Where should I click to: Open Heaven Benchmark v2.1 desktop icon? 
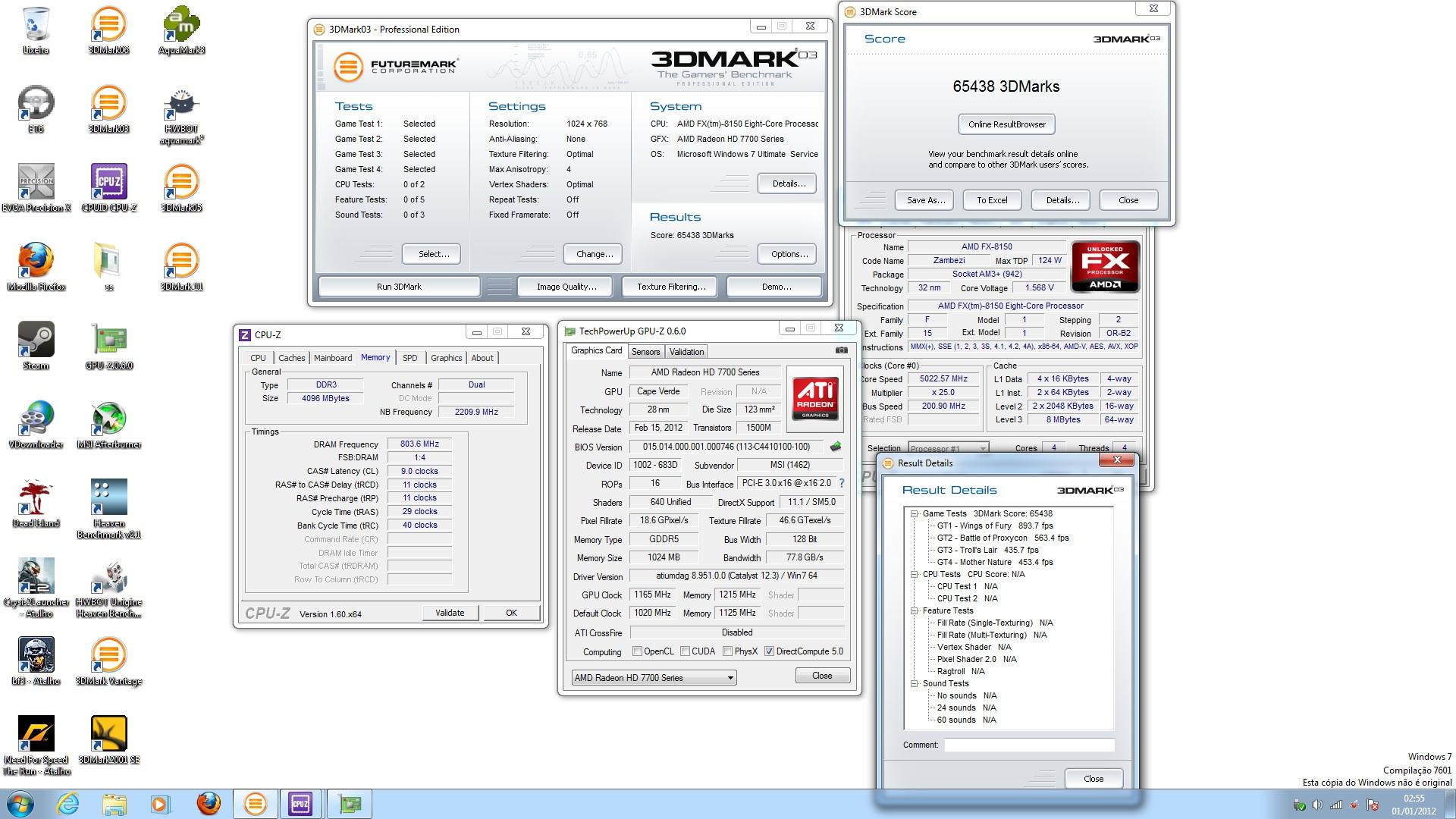click(x=108, y=509)
